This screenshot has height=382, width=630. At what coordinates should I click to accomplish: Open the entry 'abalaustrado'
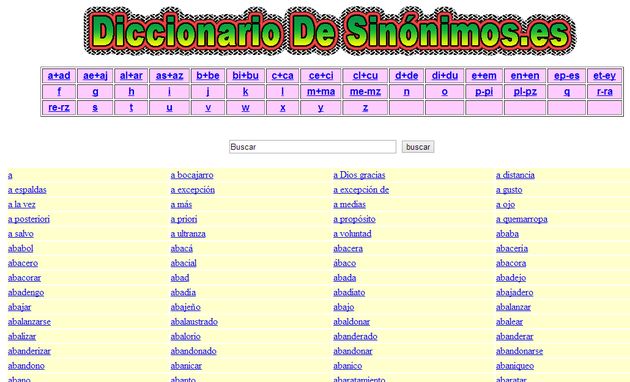[x=194, y=322]
